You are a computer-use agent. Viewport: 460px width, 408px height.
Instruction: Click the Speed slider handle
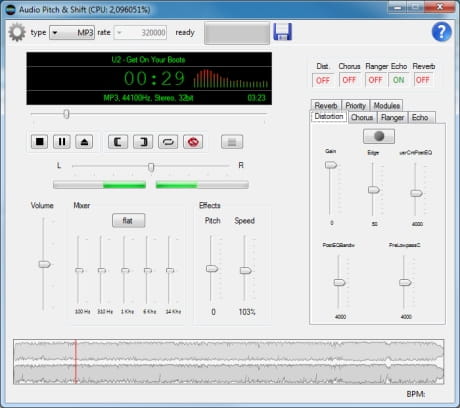pos(246,270)
